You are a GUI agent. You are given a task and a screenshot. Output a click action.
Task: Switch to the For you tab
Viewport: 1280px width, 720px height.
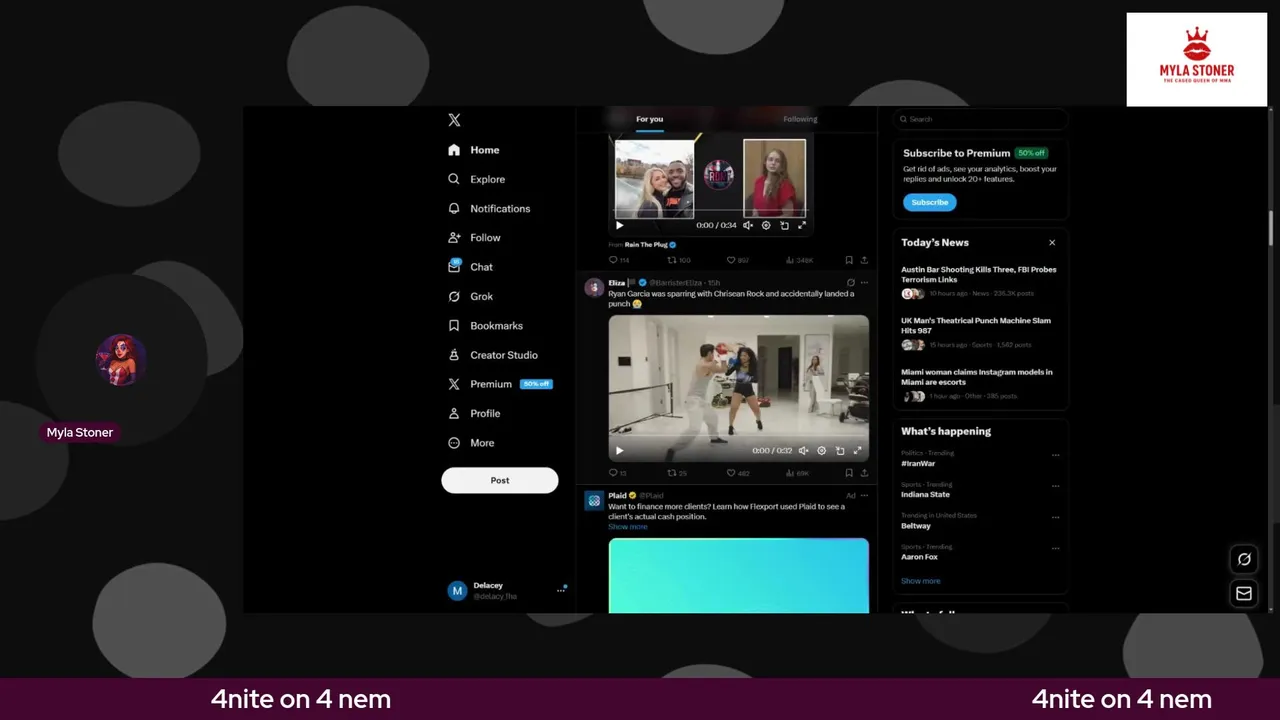pyautogui.click(x=650, y=119)
